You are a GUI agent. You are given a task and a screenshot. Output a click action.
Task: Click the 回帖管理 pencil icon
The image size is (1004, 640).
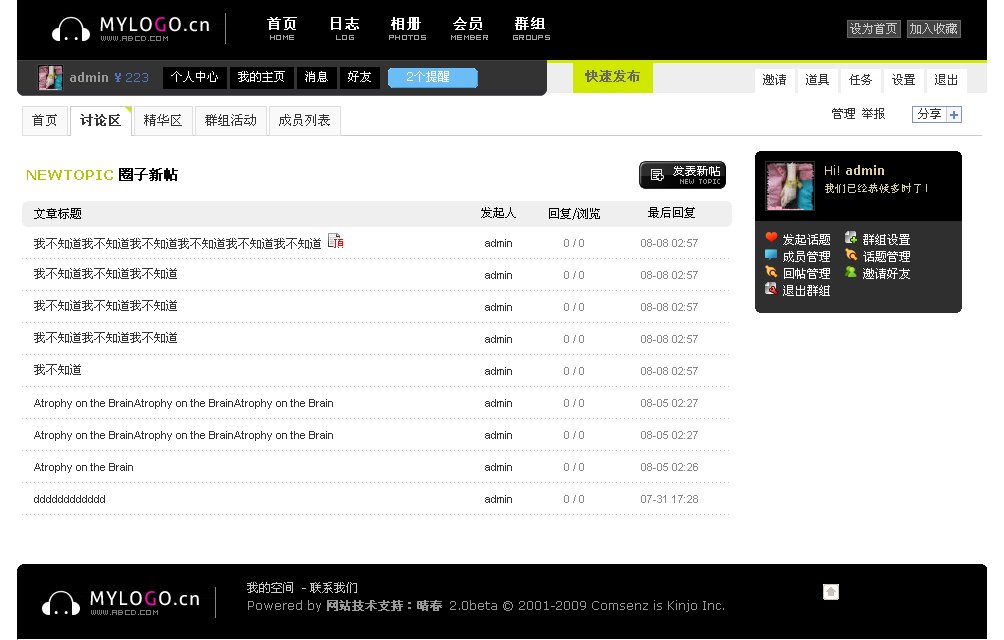771,272
